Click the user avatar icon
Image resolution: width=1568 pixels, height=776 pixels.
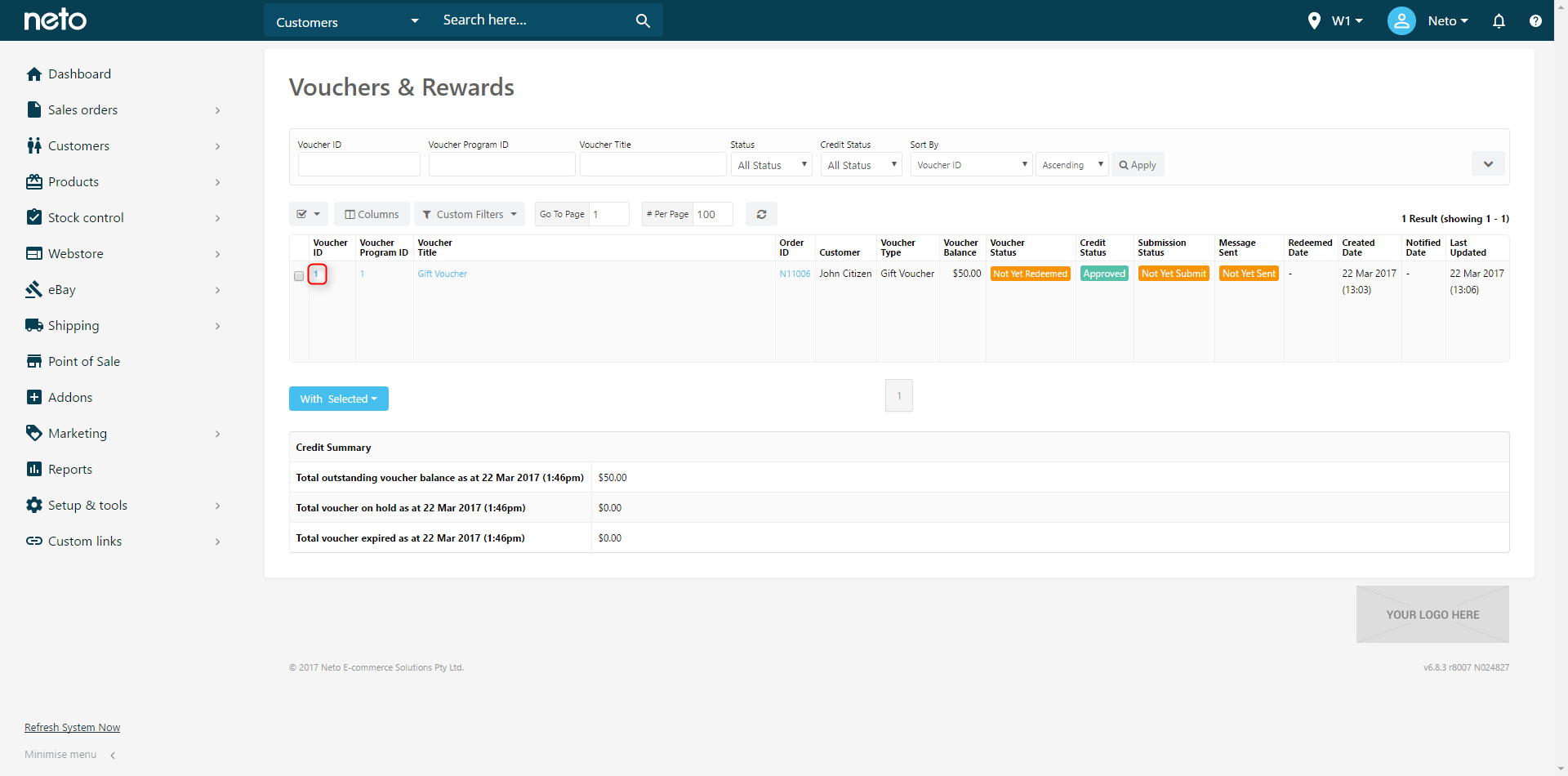1401,21
